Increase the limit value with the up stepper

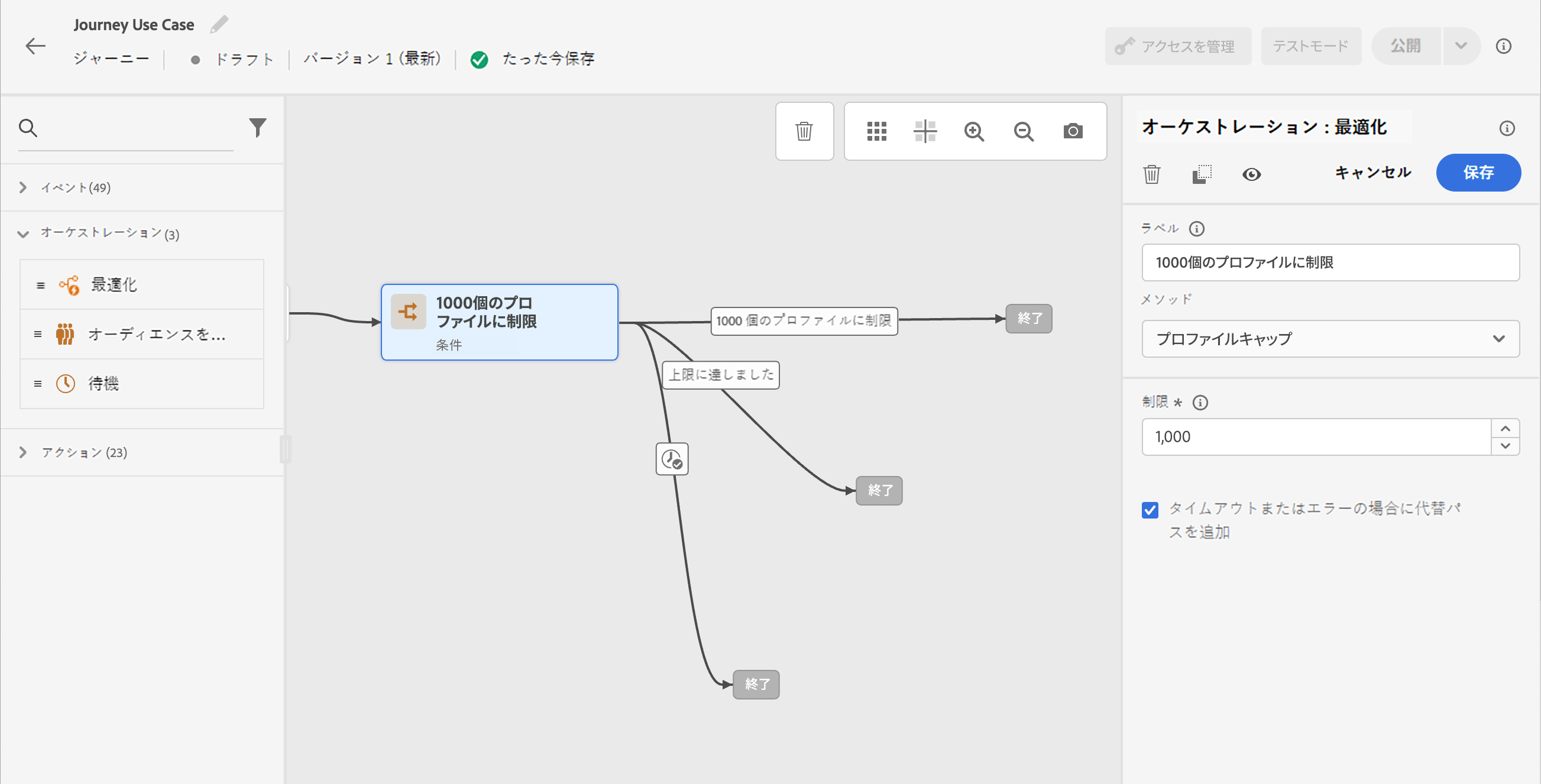tap(1505, 428)
